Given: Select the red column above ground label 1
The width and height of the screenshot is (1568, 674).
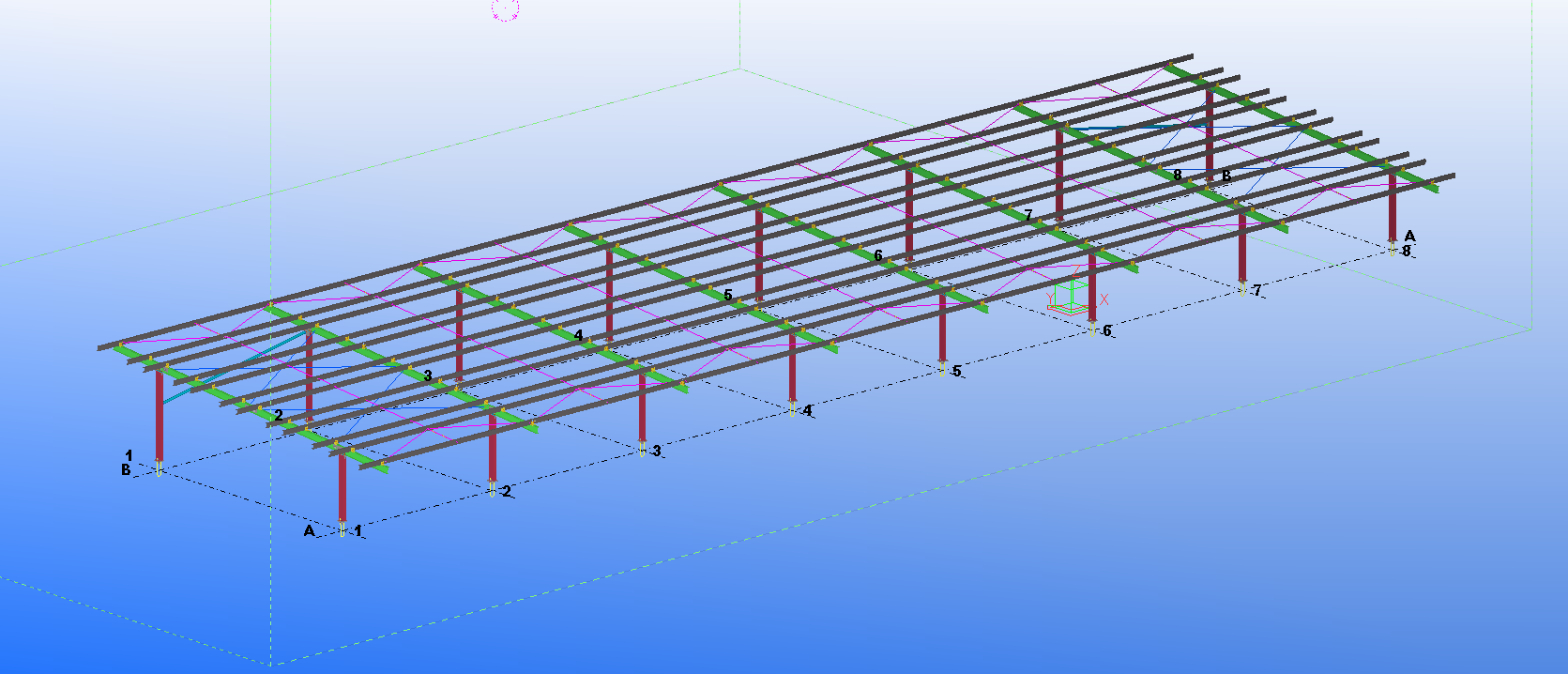Looking at the screenshot, I should tap(343, 488).
